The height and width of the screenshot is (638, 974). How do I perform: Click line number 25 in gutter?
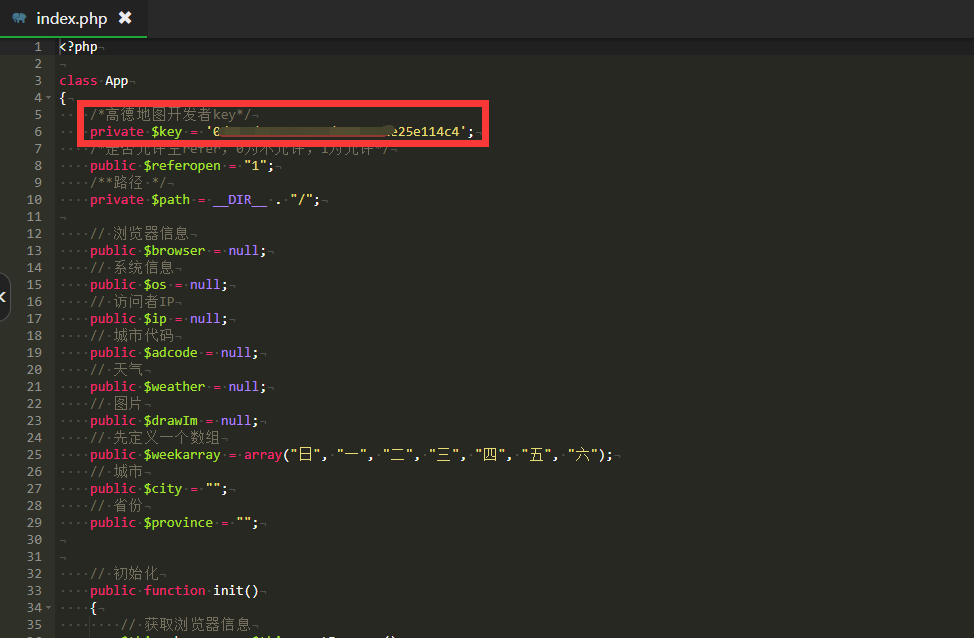click(x=33, y=455)
